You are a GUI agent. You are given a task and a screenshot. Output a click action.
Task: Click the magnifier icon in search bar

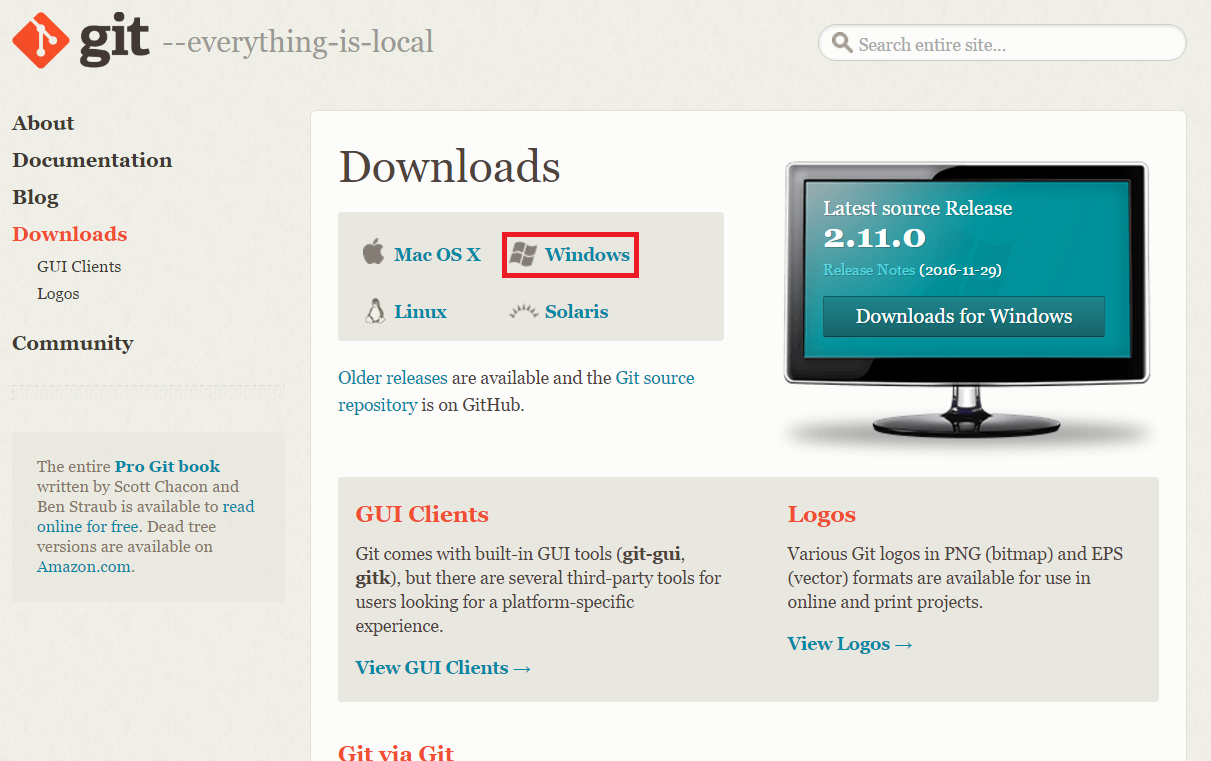click(x=841, y=43)
